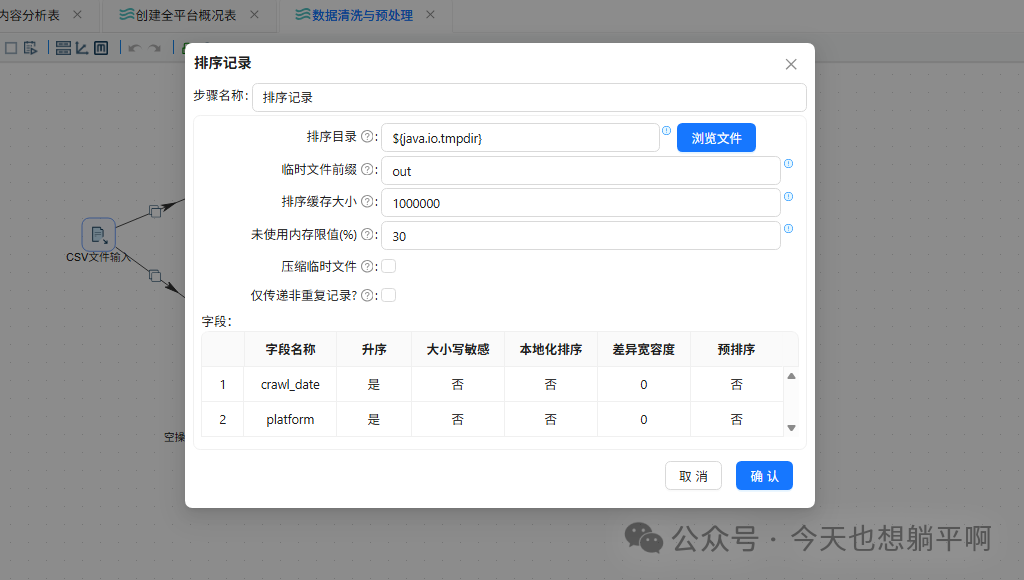Click variable info icon beside 排序缓存大小 field
The height and width of the screenshot is (580, 1024).
pos(788,196)
